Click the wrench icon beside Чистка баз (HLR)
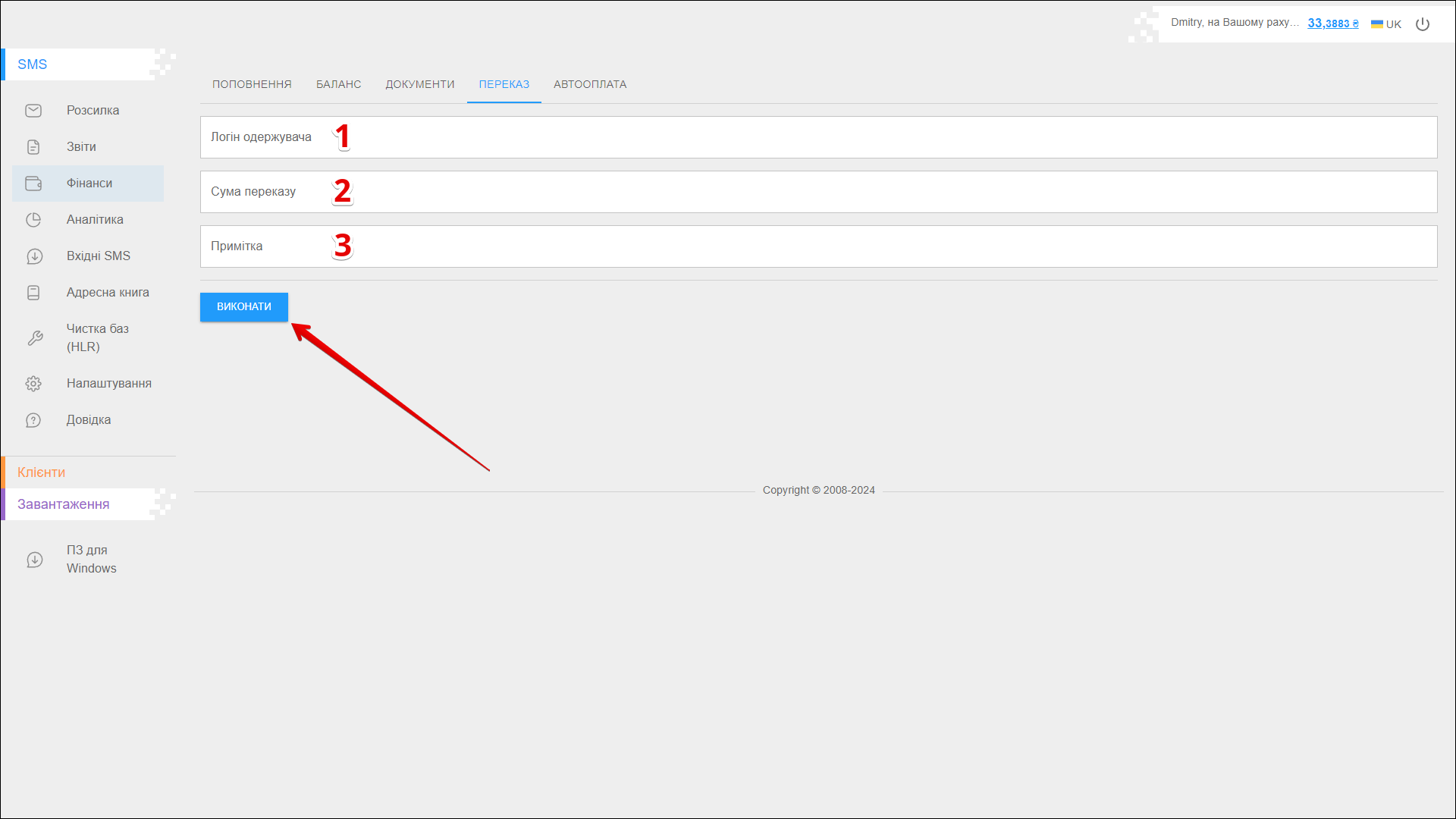 pyautogui.click(x=35, y=338)
